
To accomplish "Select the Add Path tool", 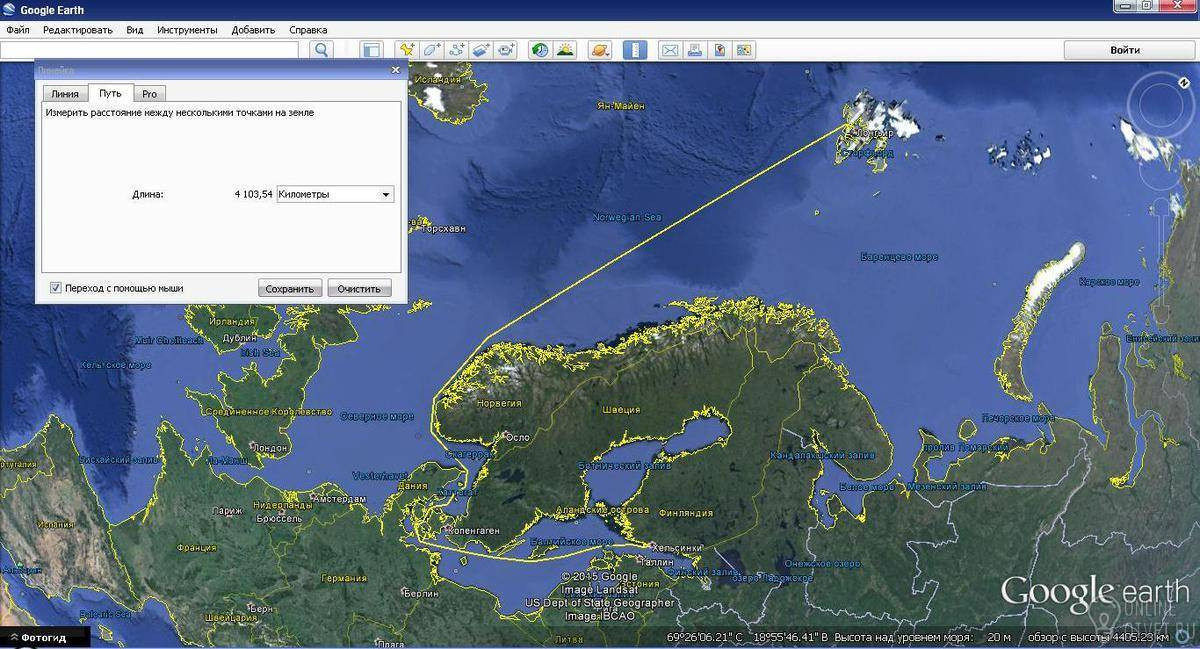I will 457,50.
